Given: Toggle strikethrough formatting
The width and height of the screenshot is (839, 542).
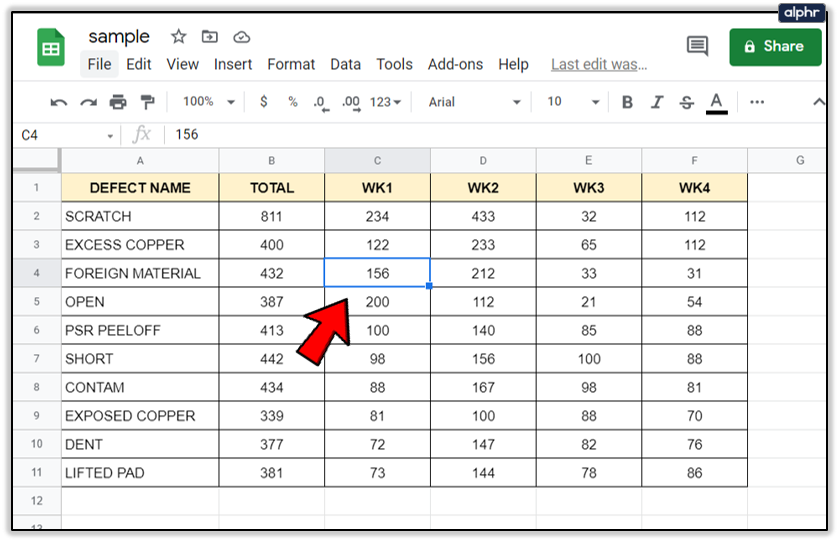Looking at the screenshot, I should [x=686, y=102].
